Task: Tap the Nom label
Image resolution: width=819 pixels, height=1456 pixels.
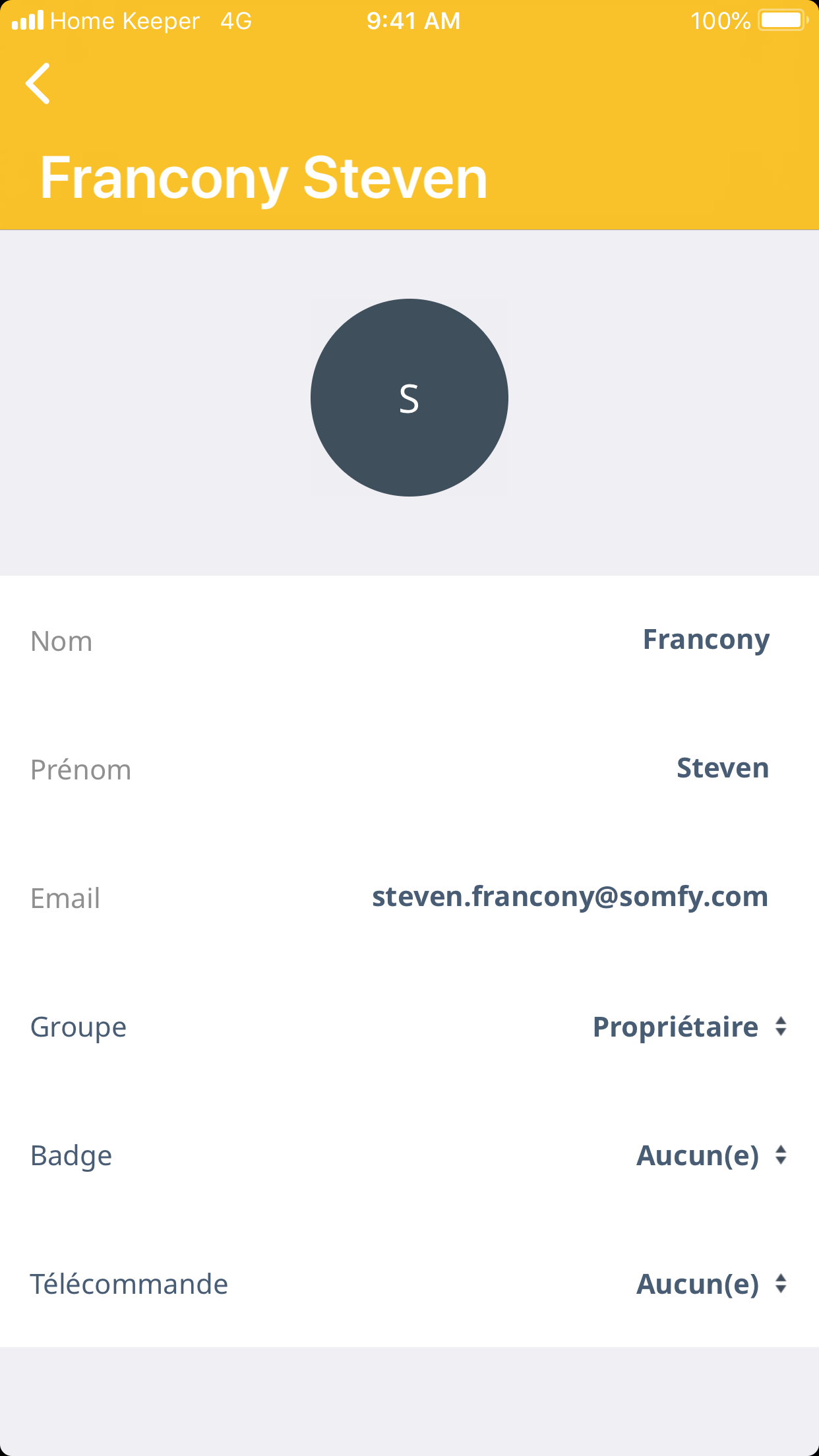Action: coord(61,642)
